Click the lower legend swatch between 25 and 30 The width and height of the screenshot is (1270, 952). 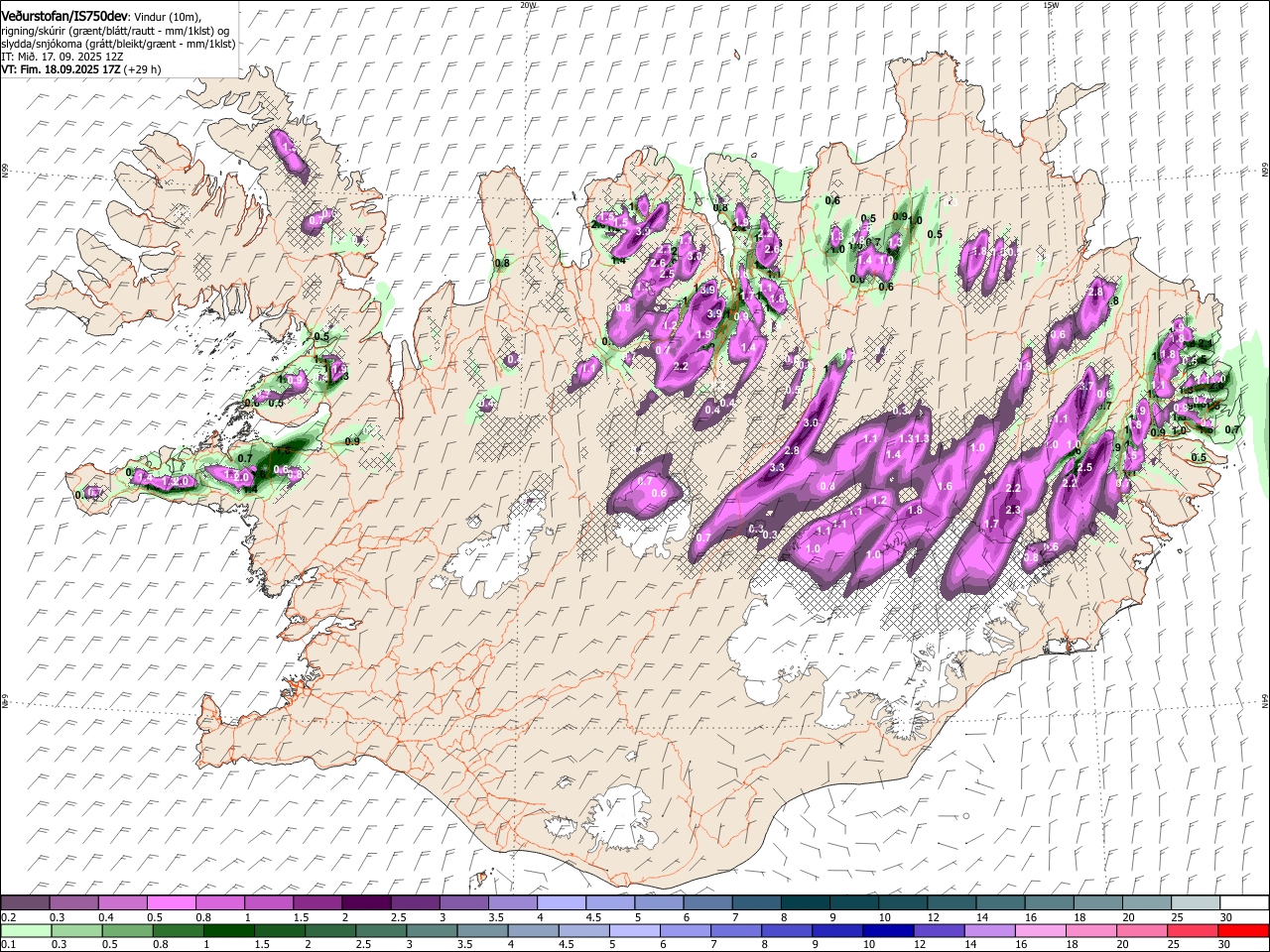coord(1193,930)
